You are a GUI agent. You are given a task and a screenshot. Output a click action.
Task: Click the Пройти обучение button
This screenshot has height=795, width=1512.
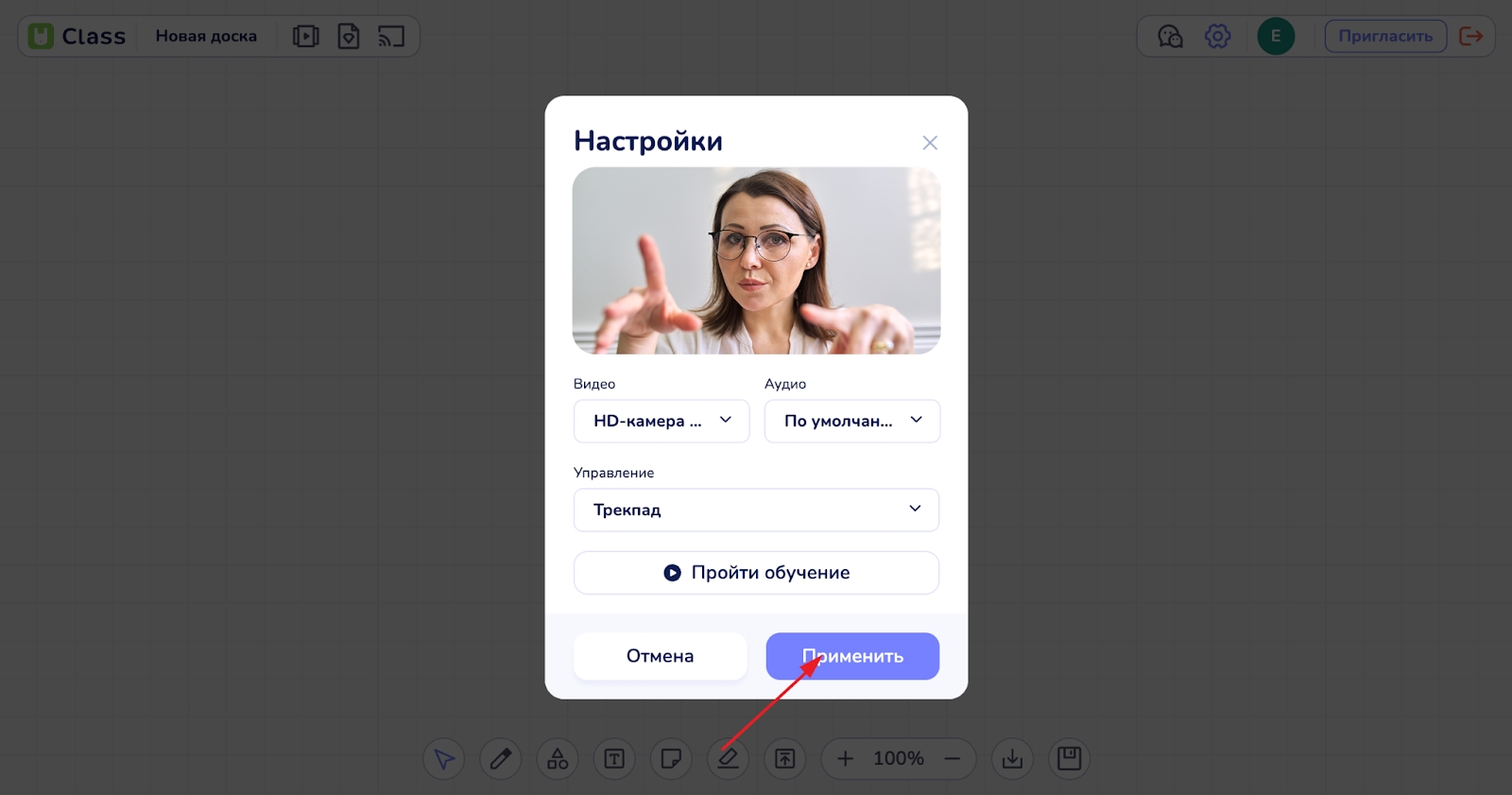click(x=756, y=573)
